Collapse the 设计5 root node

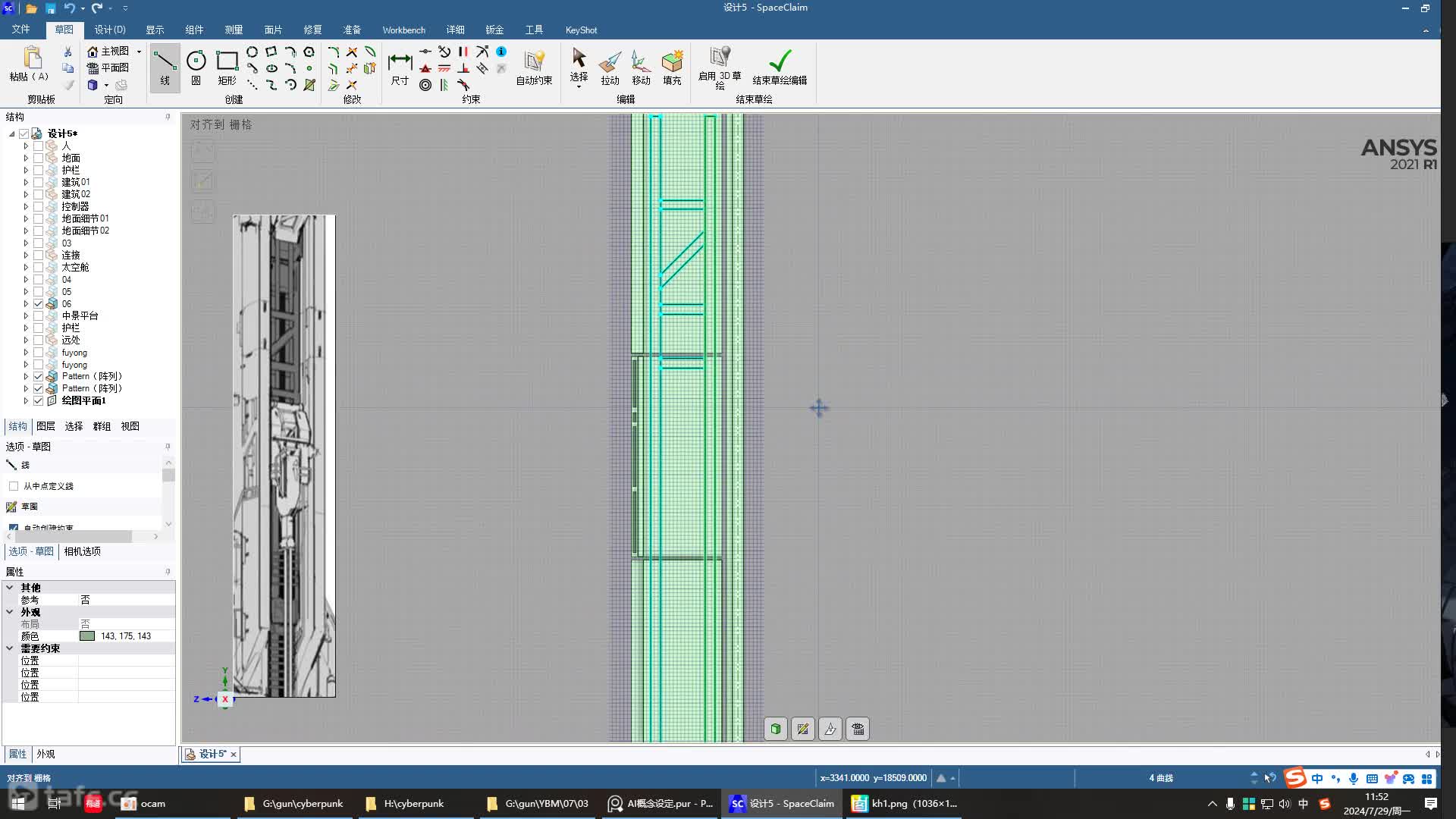(x=12, y=133)
